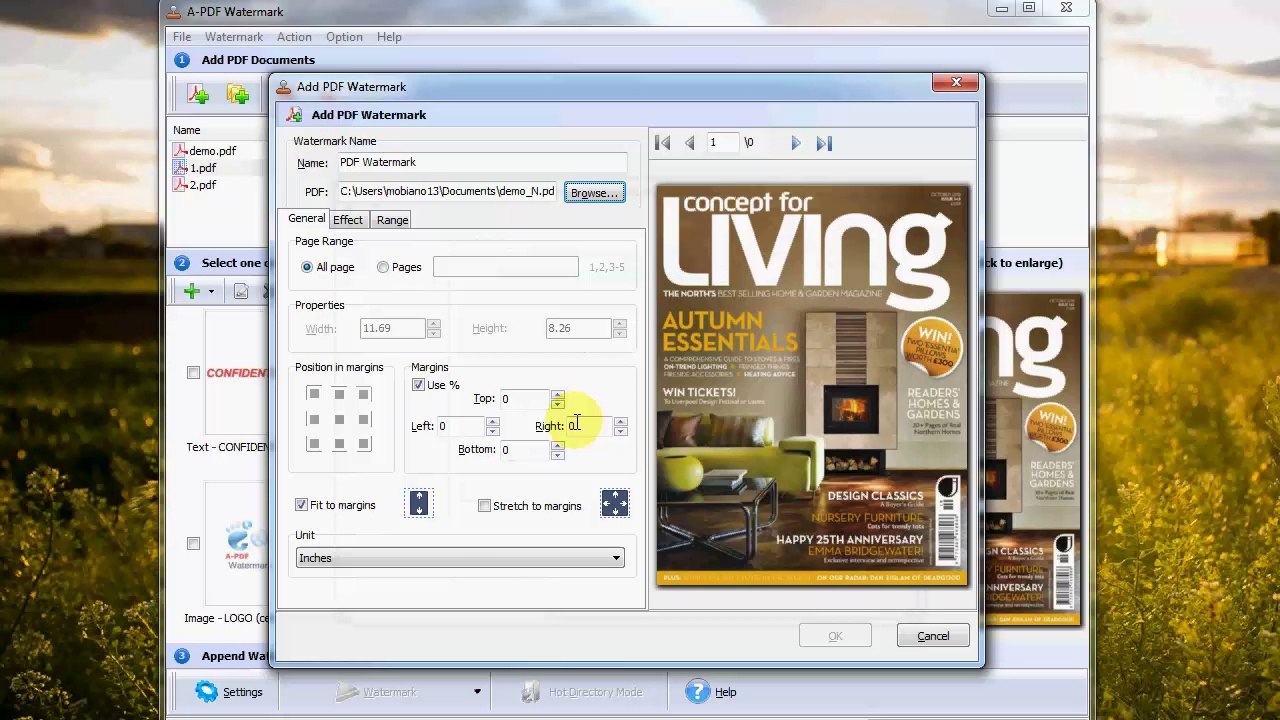Click the magazine cover preview thumbnail
The image size is (1280, 720).
click(x=812, y=385)
